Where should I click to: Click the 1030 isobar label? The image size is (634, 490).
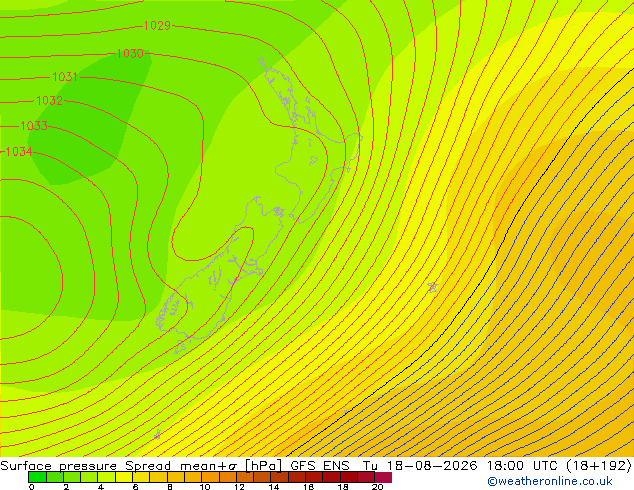coord(130,53)
